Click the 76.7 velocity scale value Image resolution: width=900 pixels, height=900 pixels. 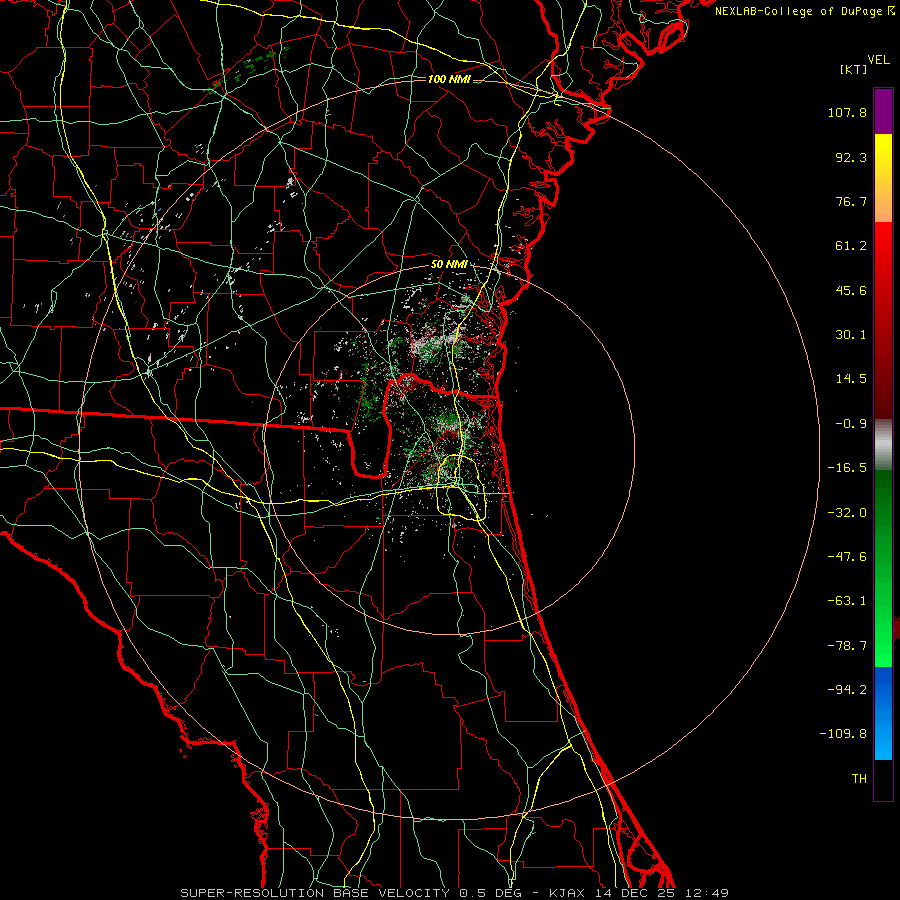click(851, 201)
